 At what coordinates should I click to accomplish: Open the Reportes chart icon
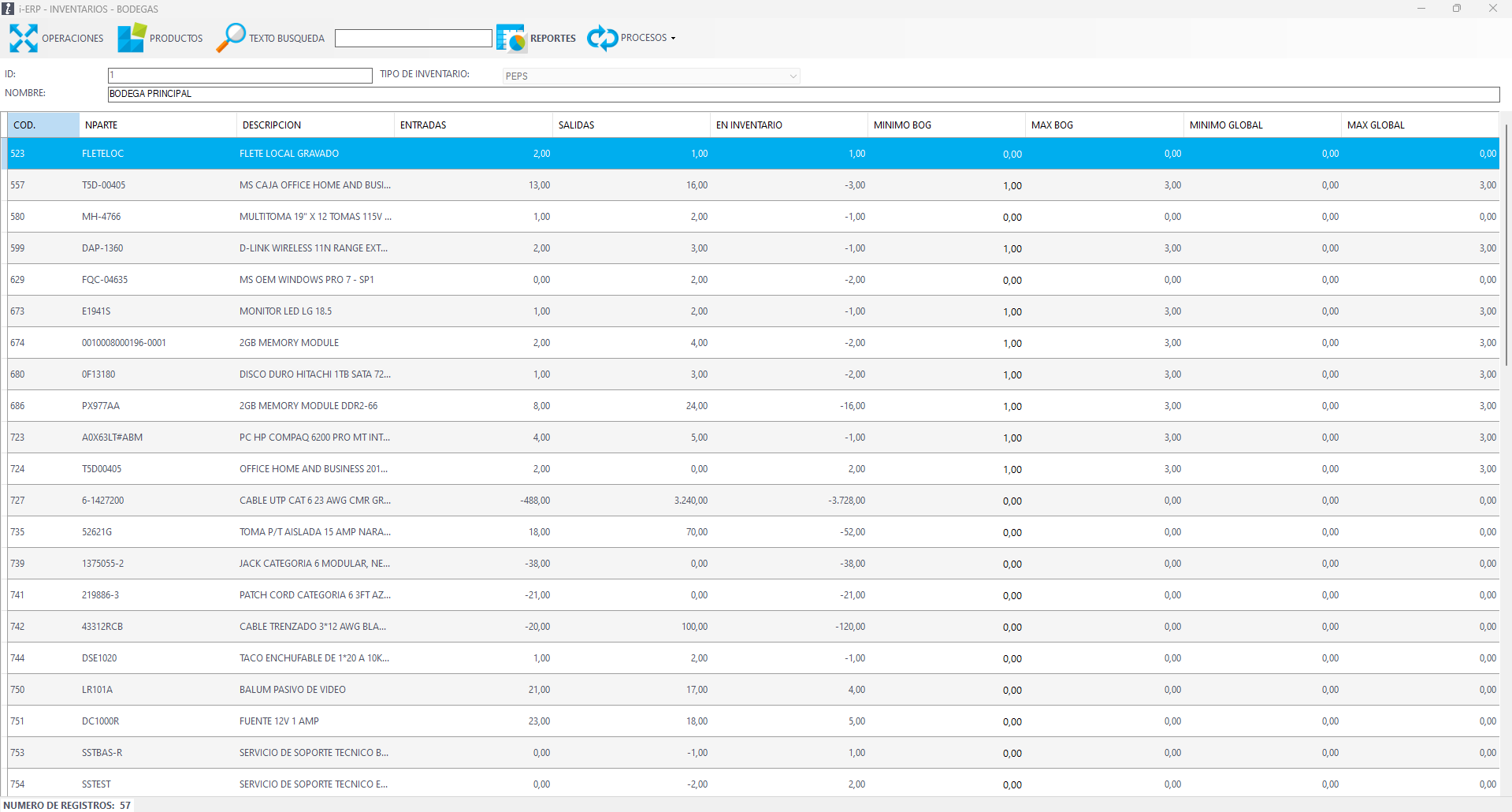click(511, 38)
